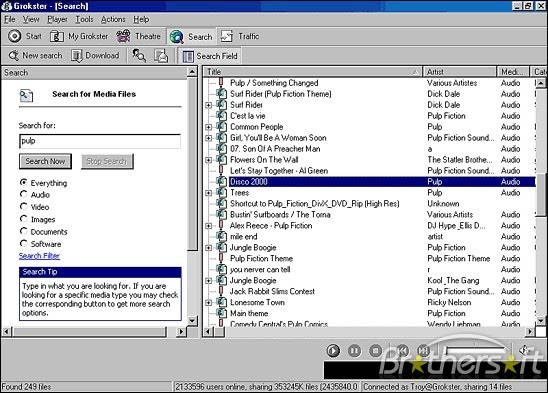548x393 pixels.
Task: Click the red icon beside Pulp Fiction Theme
Action: click(221, 258)
